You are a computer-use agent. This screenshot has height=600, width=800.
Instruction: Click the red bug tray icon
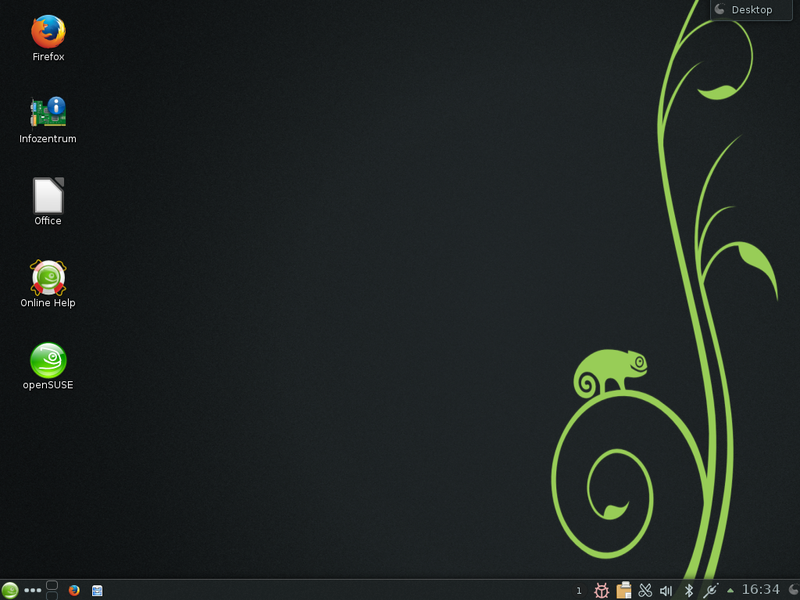tap(602, 590)
